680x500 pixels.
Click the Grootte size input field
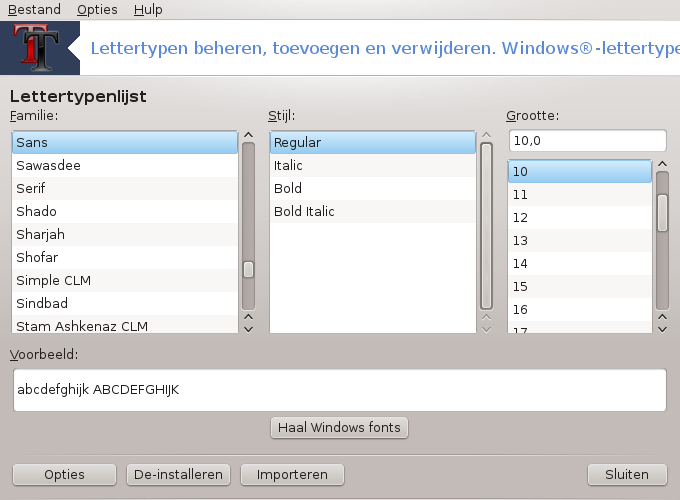tap(588, 141)
